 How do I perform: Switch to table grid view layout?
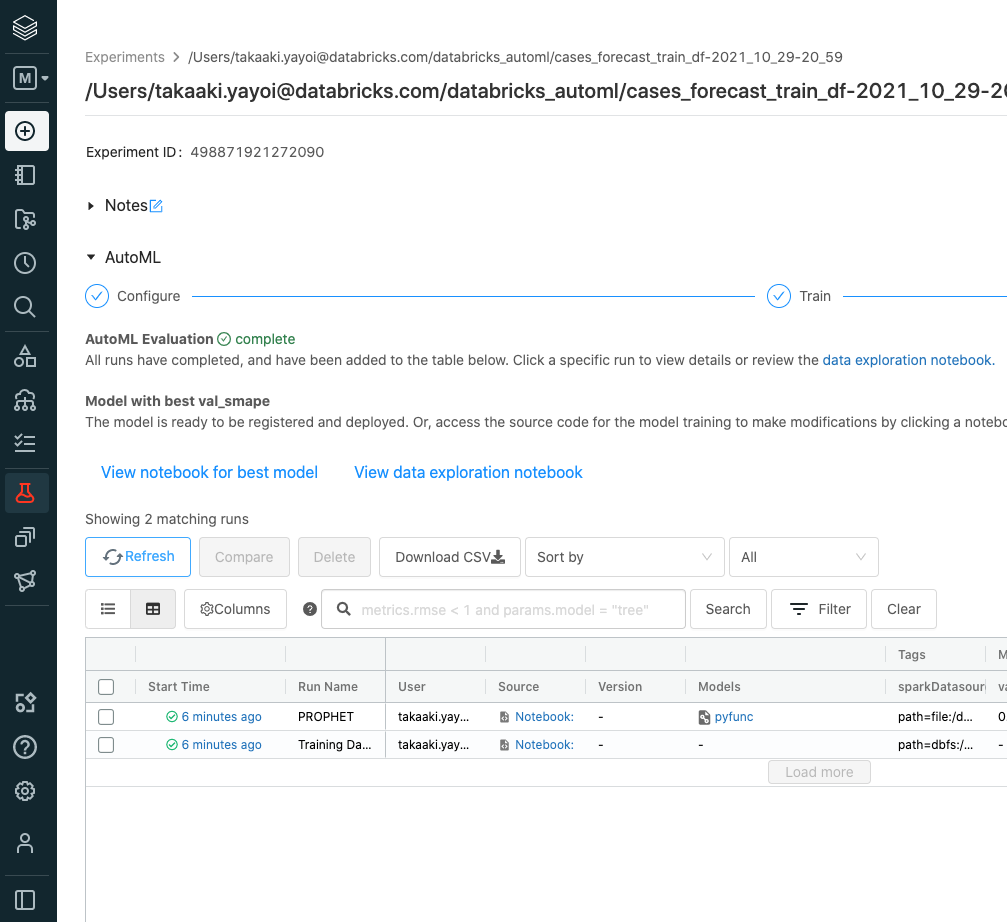(153, 609)
